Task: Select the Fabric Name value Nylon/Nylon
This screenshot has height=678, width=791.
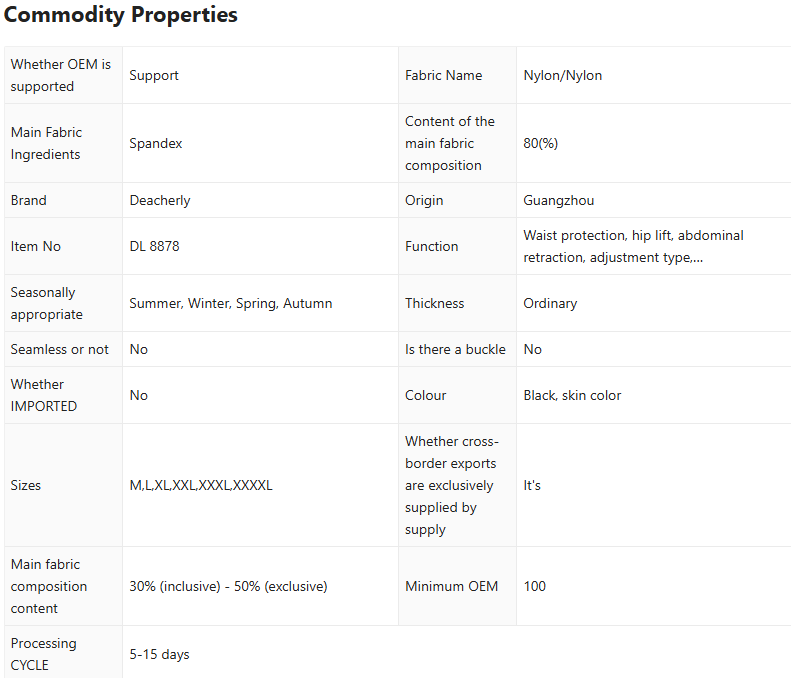Action: click(562, 75)
